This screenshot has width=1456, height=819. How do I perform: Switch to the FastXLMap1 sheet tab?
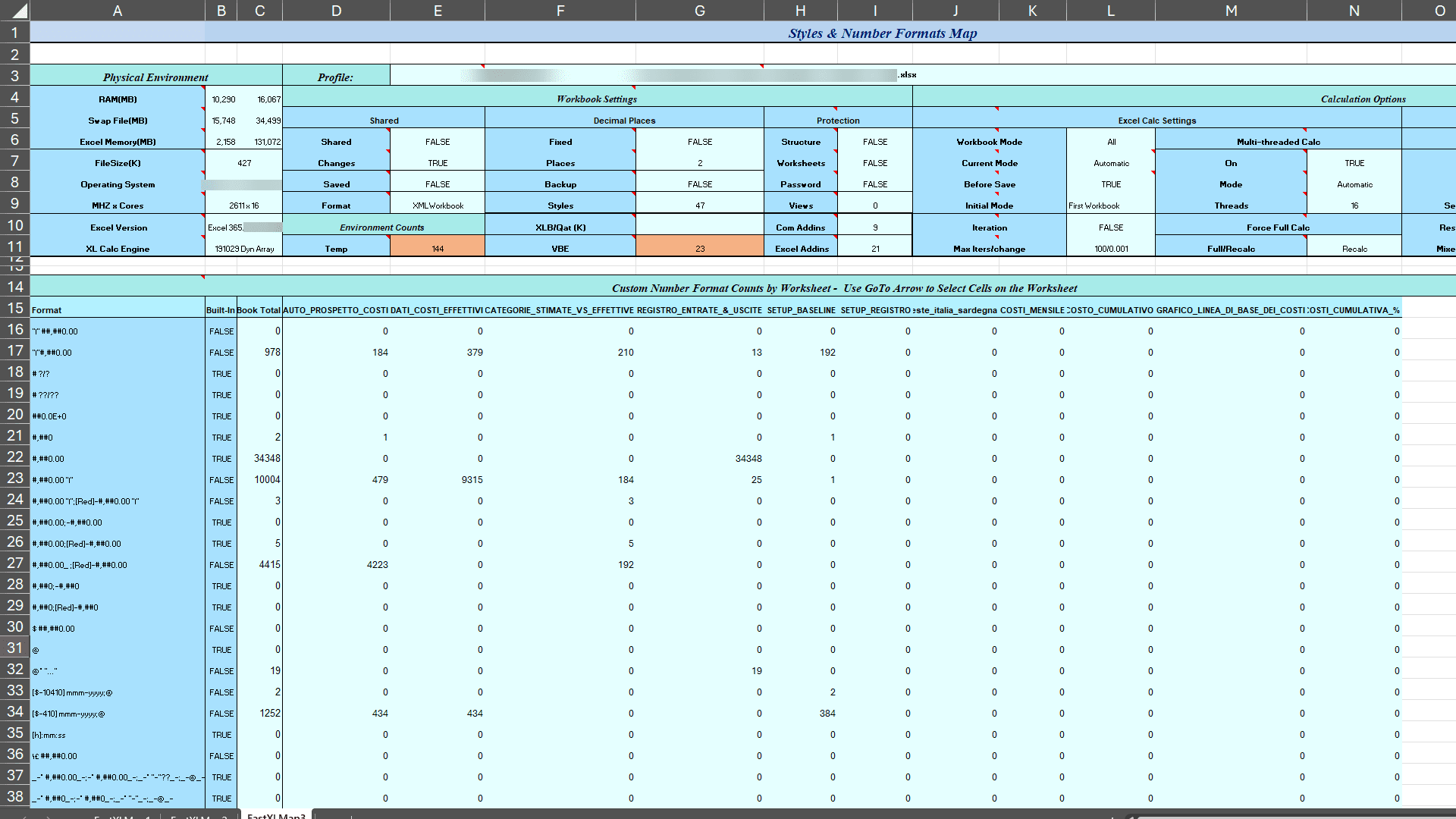125,817
